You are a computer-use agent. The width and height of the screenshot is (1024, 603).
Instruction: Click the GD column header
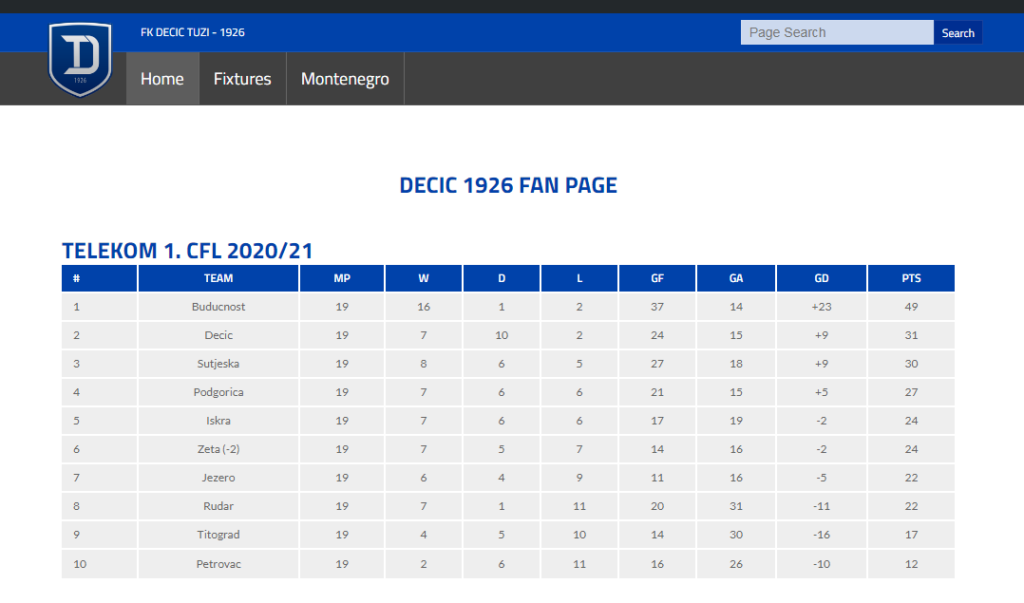coord(821,278)
